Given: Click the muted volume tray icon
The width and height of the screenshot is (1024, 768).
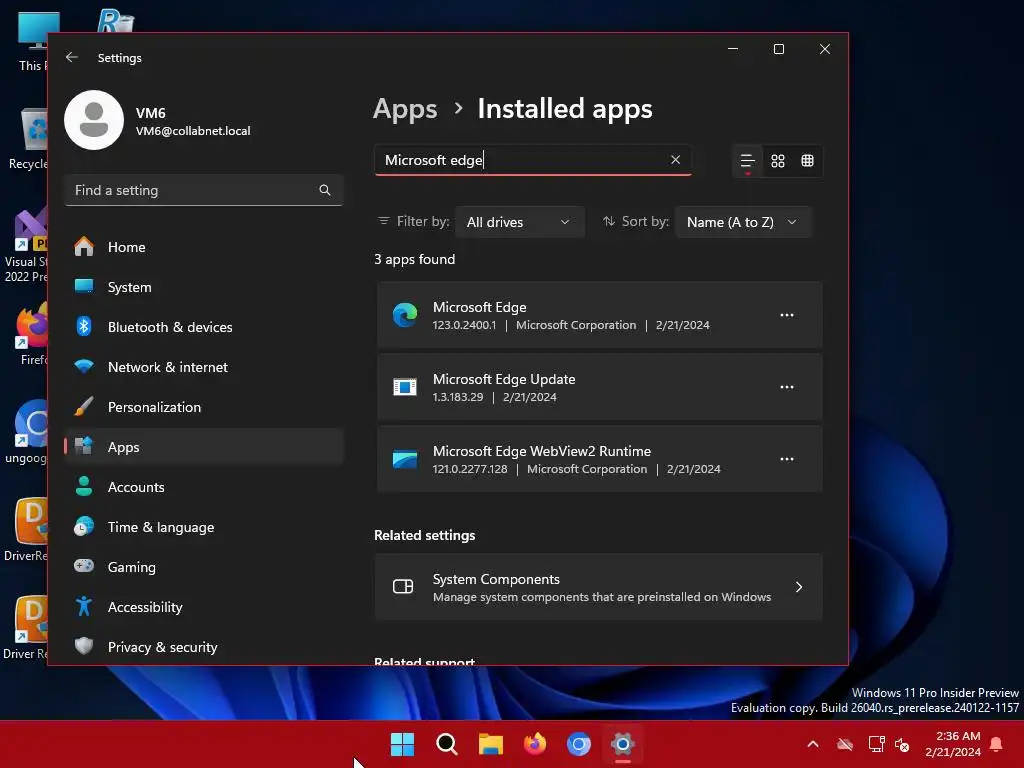Looking at the screenshot, I should click(x=903, y=744).
